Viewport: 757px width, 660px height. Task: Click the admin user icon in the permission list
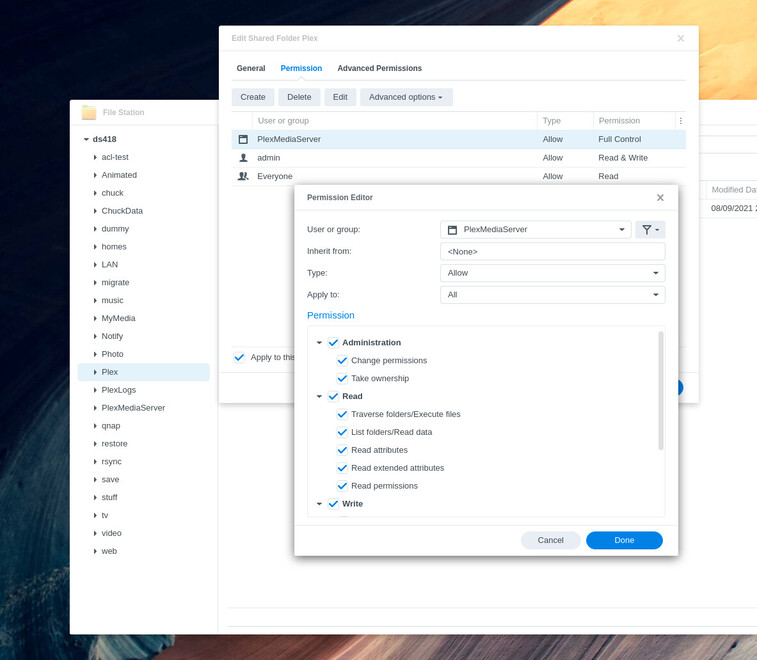[243, 157]
